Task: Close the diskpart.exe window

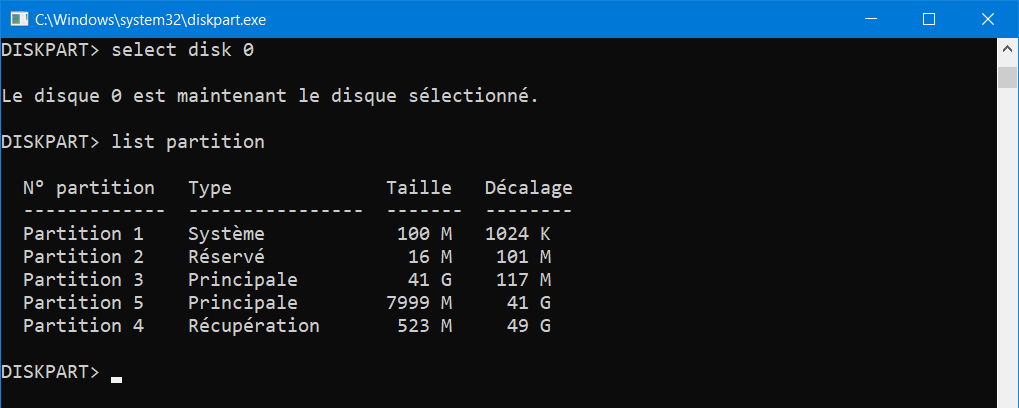Action: (987, 19)
